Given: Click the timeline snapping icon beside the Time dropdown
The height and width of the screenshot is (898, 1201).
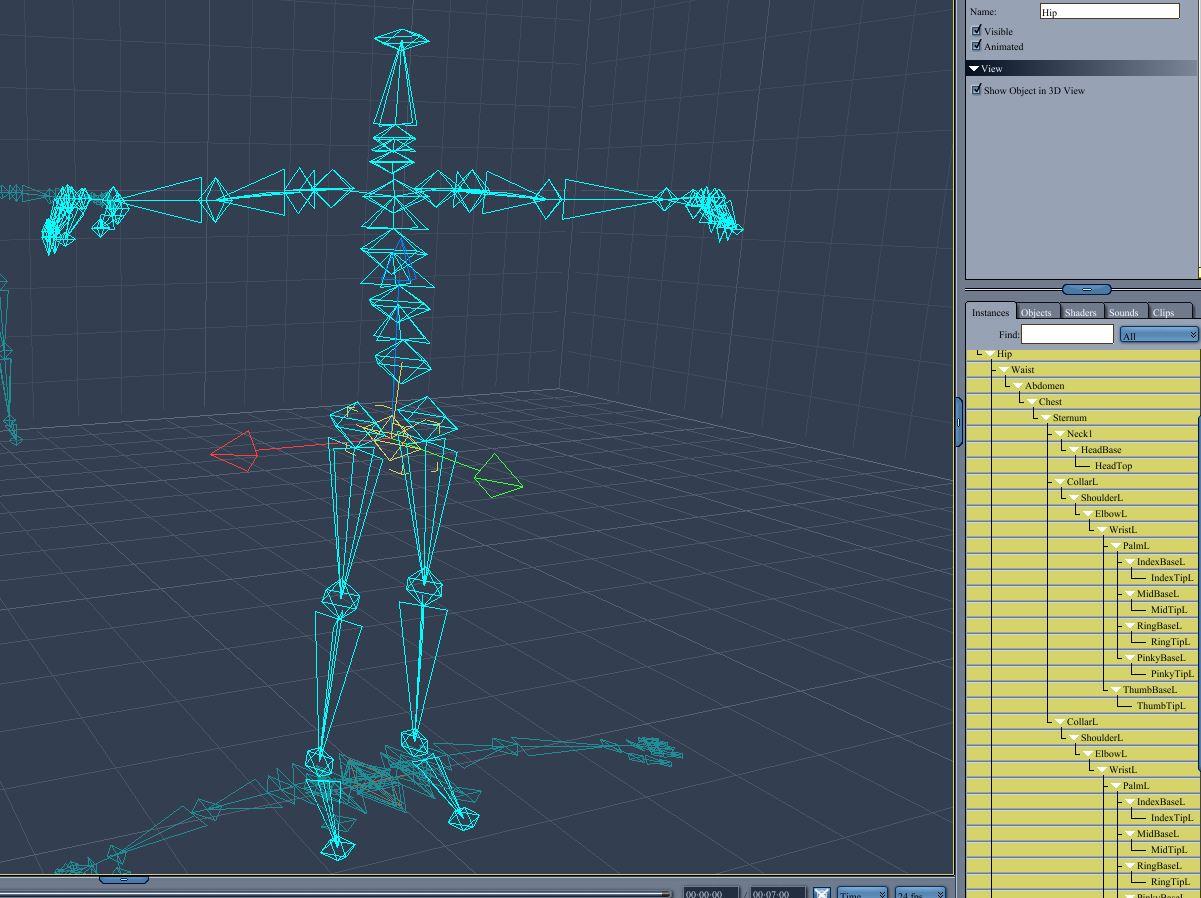Looking at the screenshot, I should click(821, 893).
